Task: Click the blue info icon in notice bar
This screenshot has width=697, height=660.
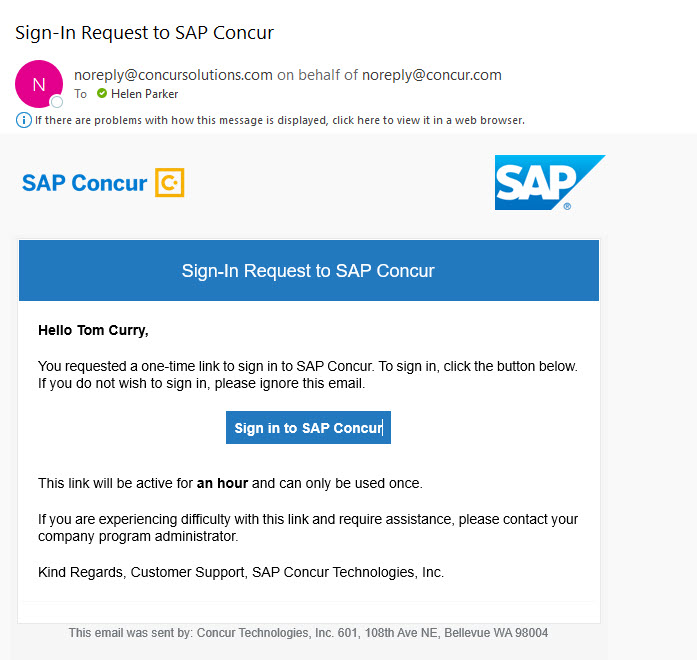Action: coord(24,120)
